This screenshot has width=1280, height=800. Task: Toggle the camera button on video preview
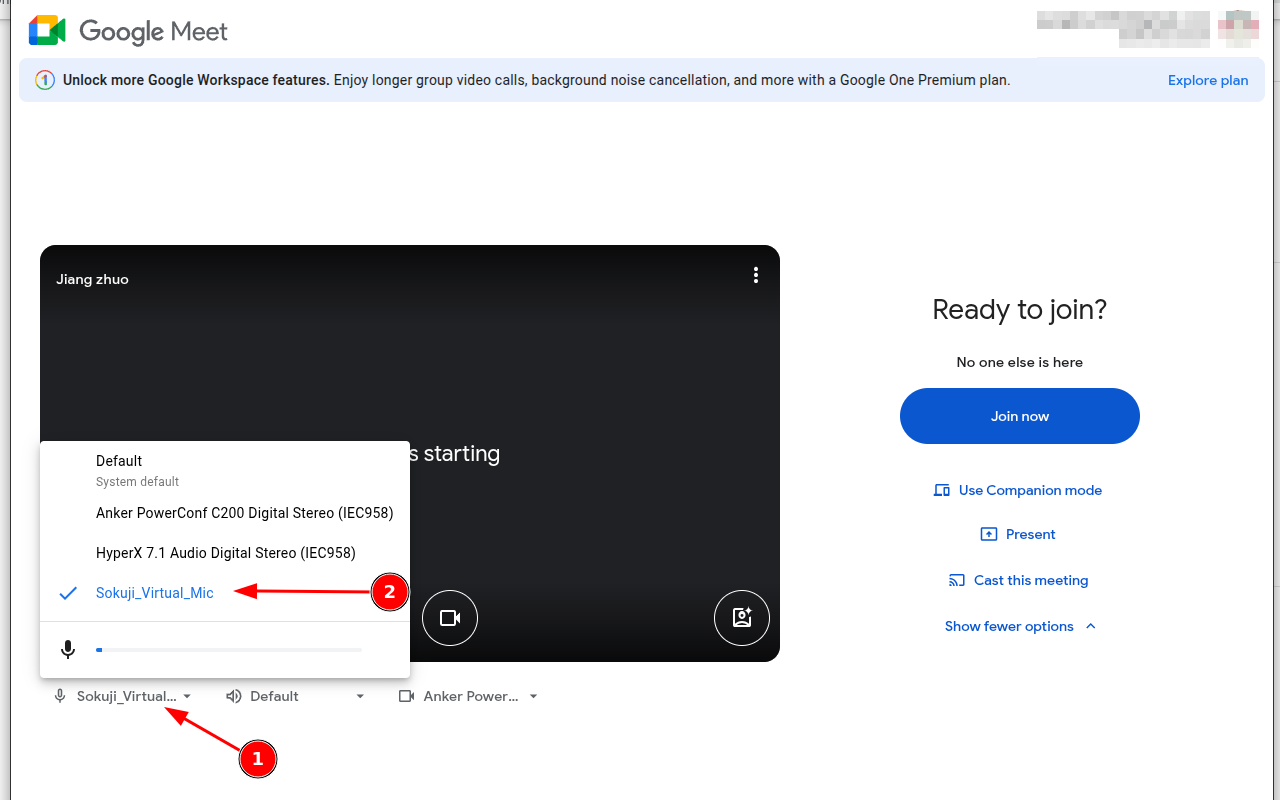tap(450, 618)
